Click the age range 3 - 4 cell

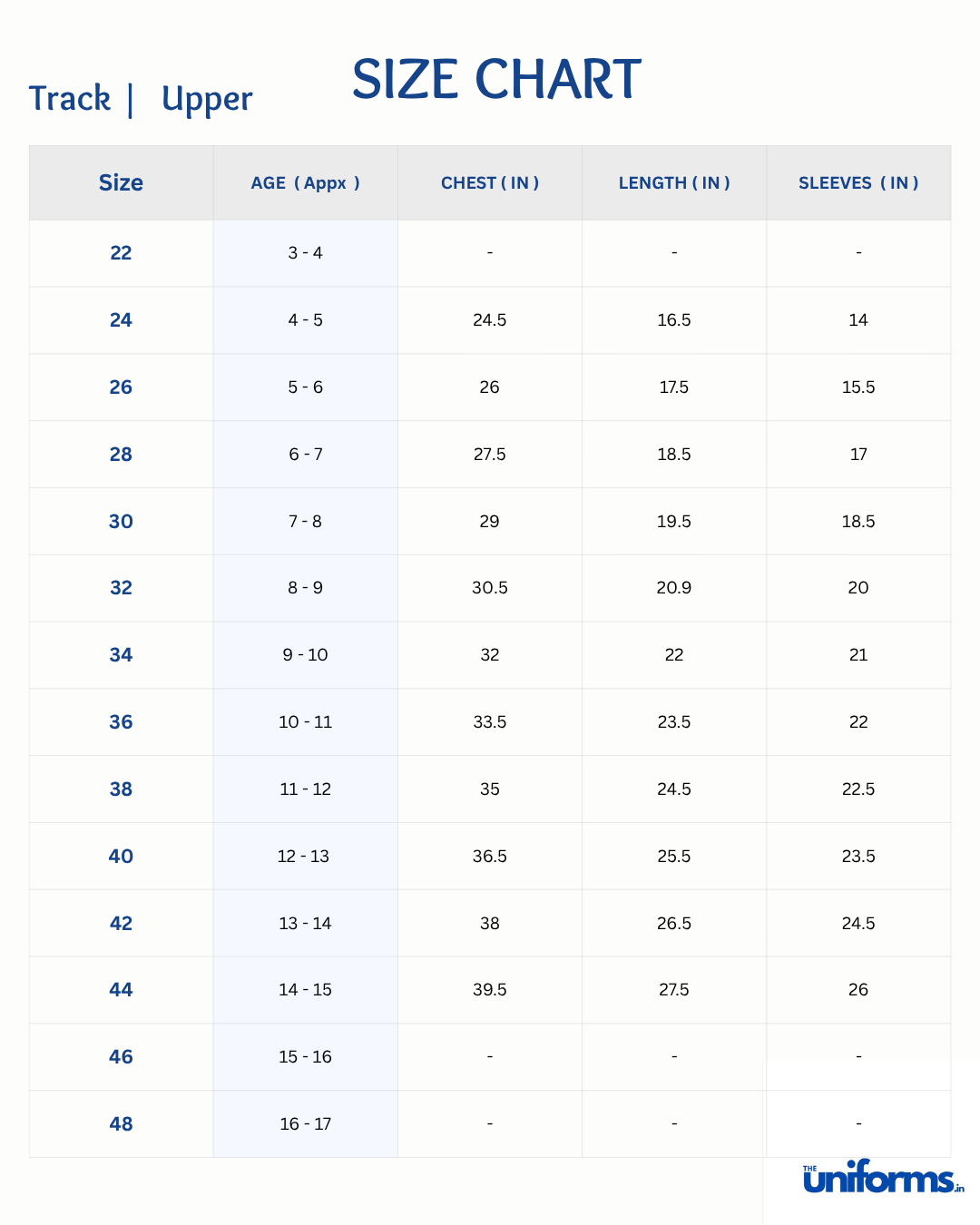(305, 253)
